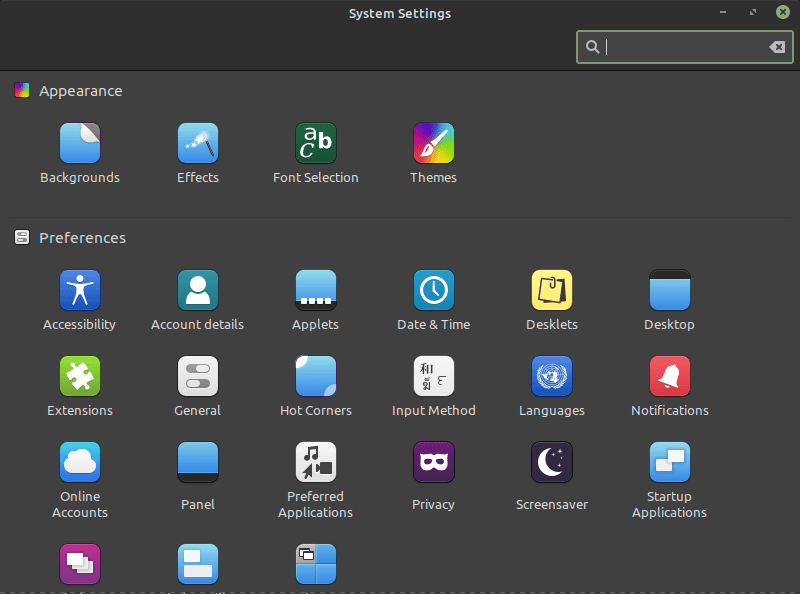Viewport: 800px width, 594px height.
Task: Open Input Method settings
Action: click(434, 377)
